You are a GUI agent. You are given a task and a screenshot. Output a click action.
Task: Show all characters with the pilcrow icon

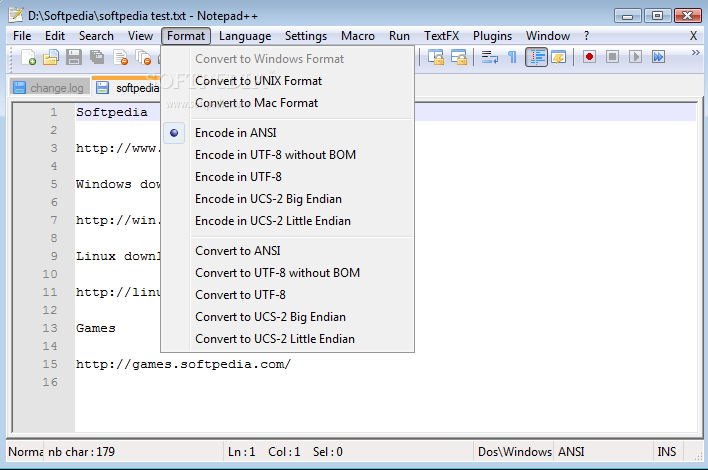point(512,57)
